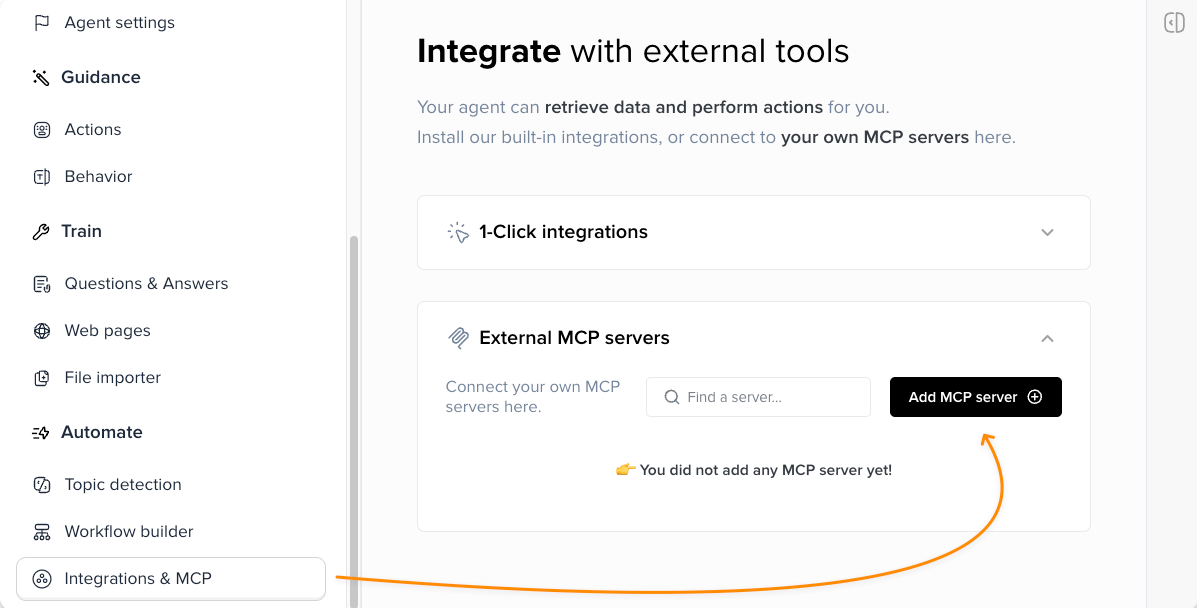Click the Workflow builder icon
1197x608 pixels.
click(x=42, y=532)
